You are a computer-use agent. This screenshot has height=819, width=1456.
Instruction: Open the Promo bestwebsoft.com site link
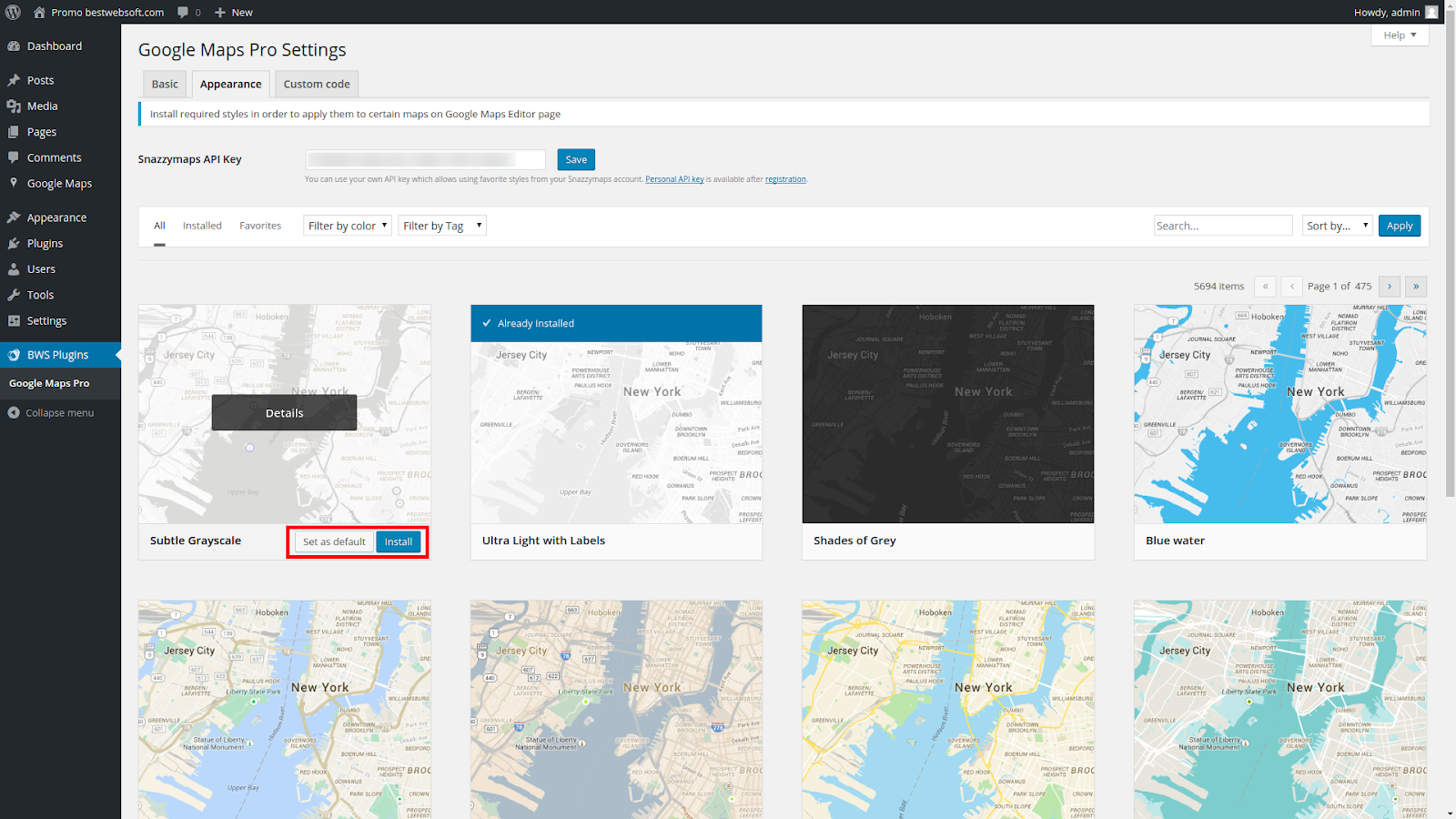point(107,12)
